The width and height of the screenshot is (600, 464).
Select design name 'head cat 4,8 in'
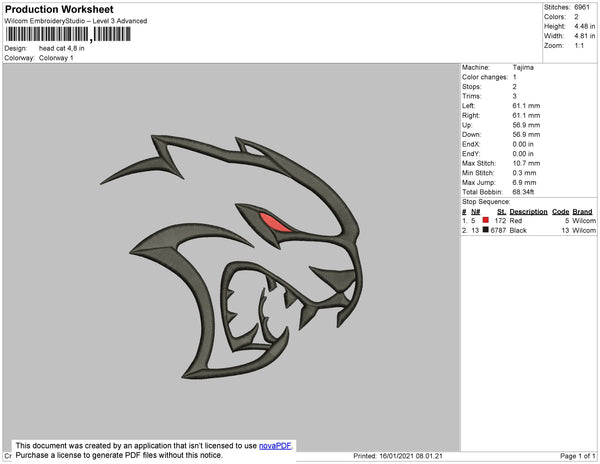[62, 48]
